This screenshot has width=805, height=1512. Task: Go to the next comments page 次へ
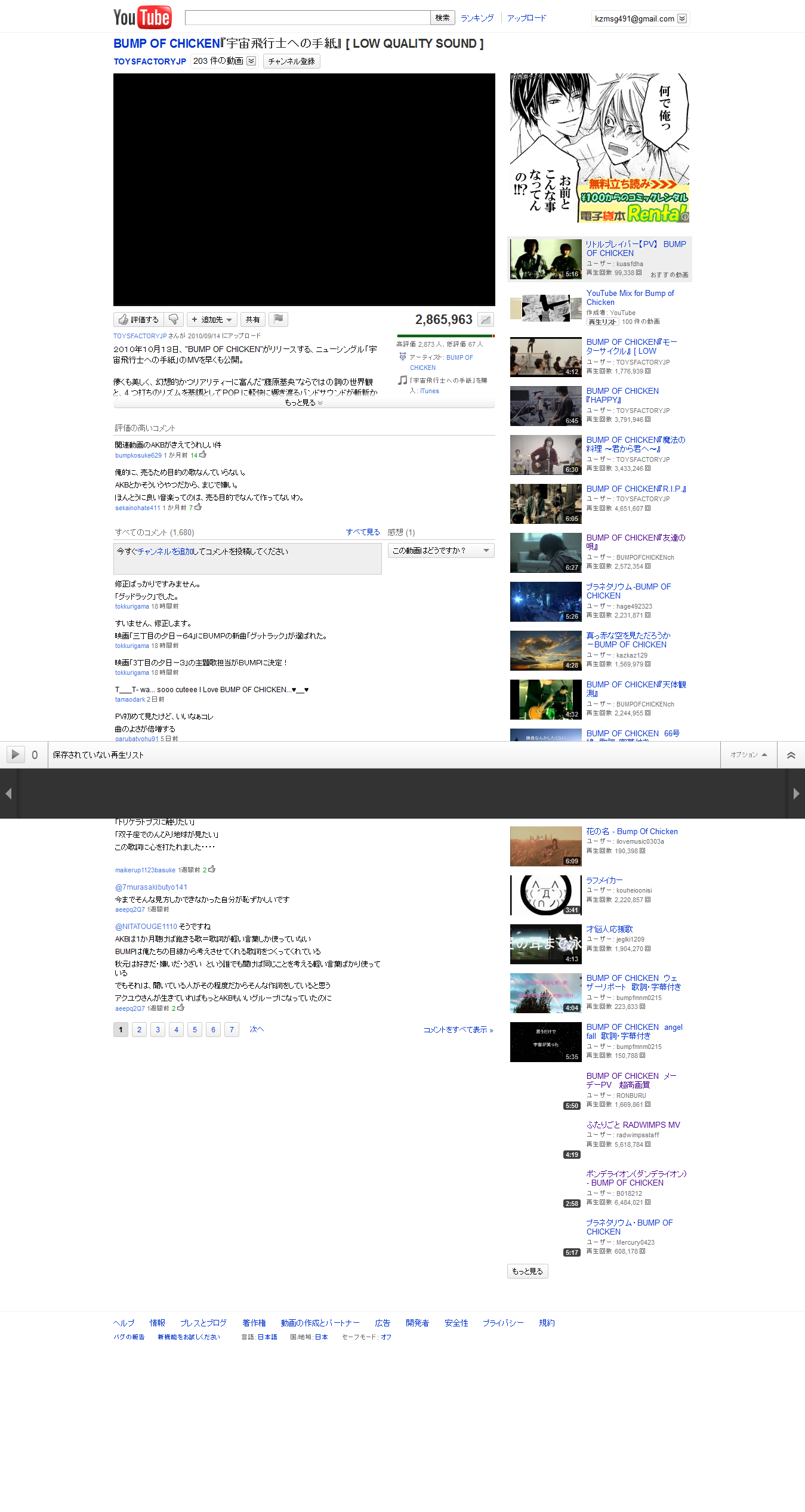click(x=257, y=1029)
